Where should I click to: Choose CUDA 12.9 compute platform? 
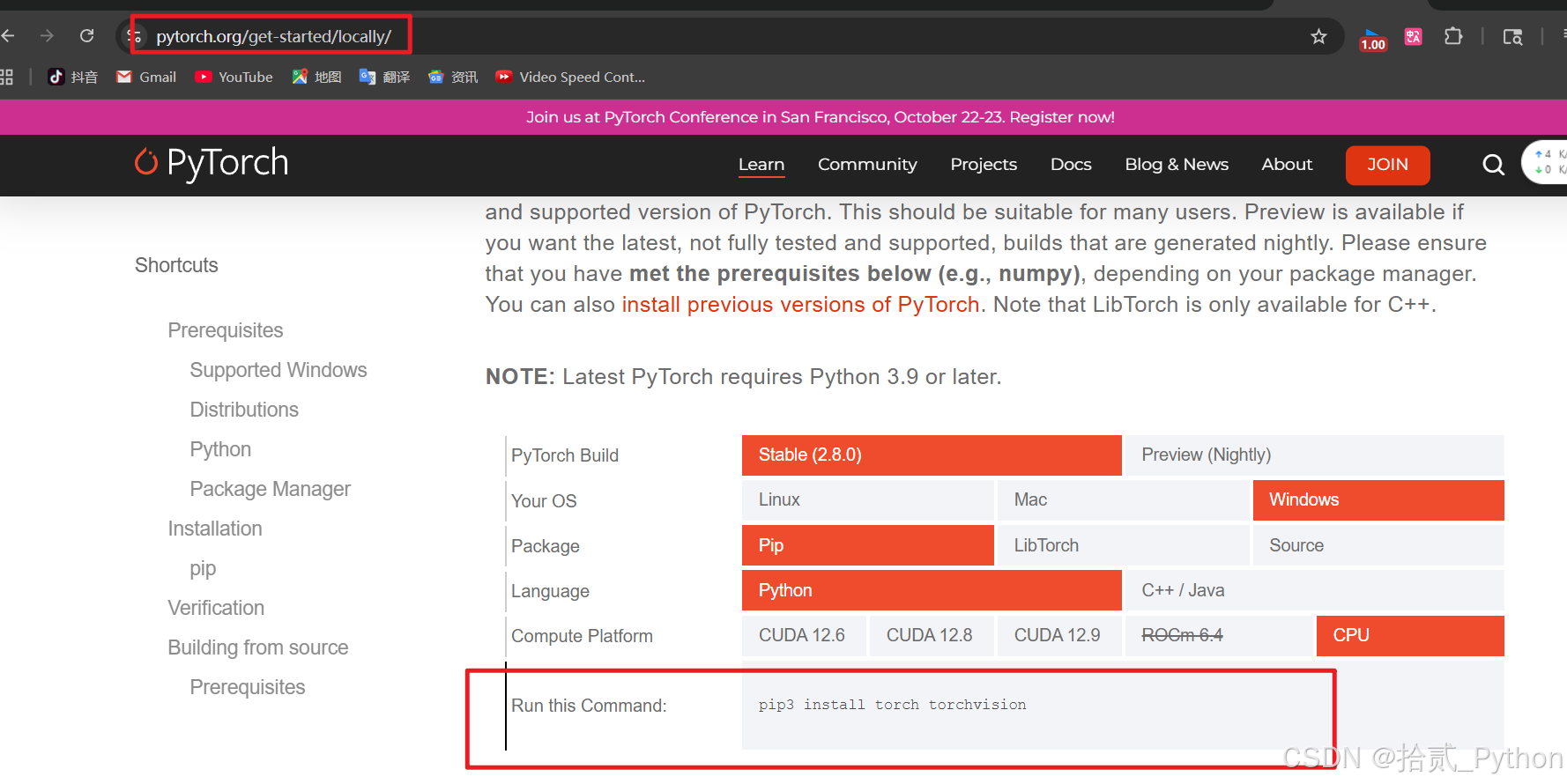(1059, 636)
